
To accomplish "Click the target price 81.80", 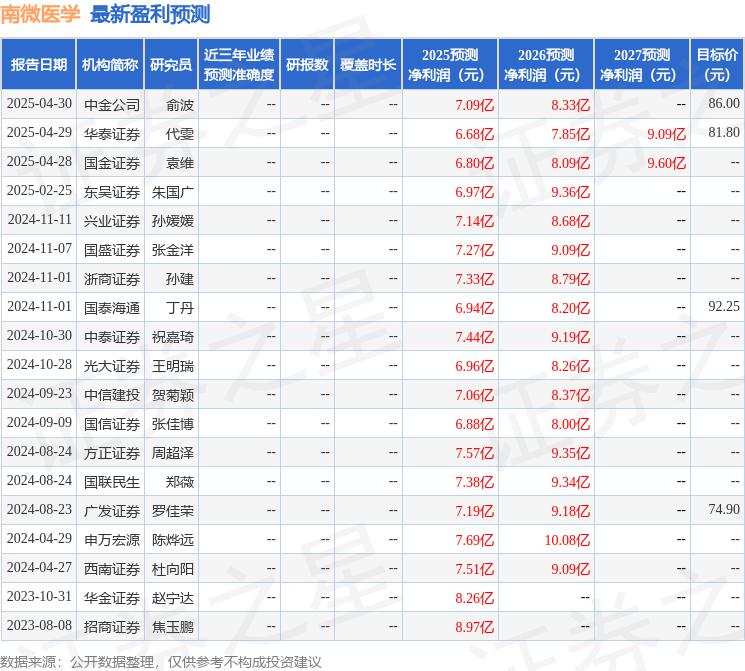I will click(724, 132).
